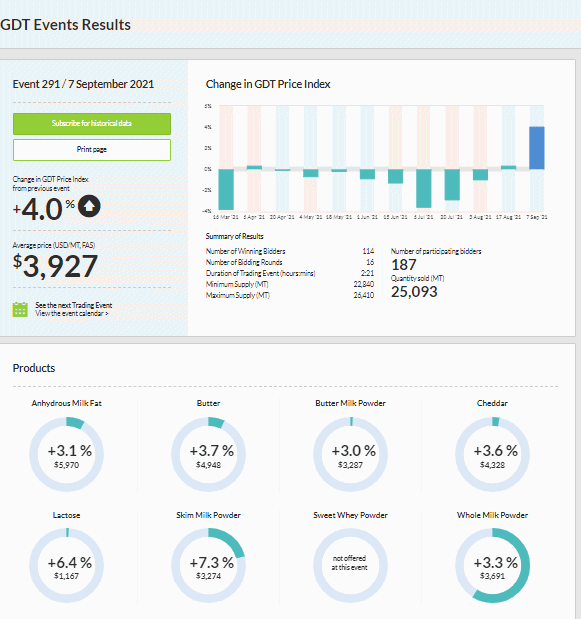
Task: Click the $3,691 Whole Milk Powder price
Action: 492,576
